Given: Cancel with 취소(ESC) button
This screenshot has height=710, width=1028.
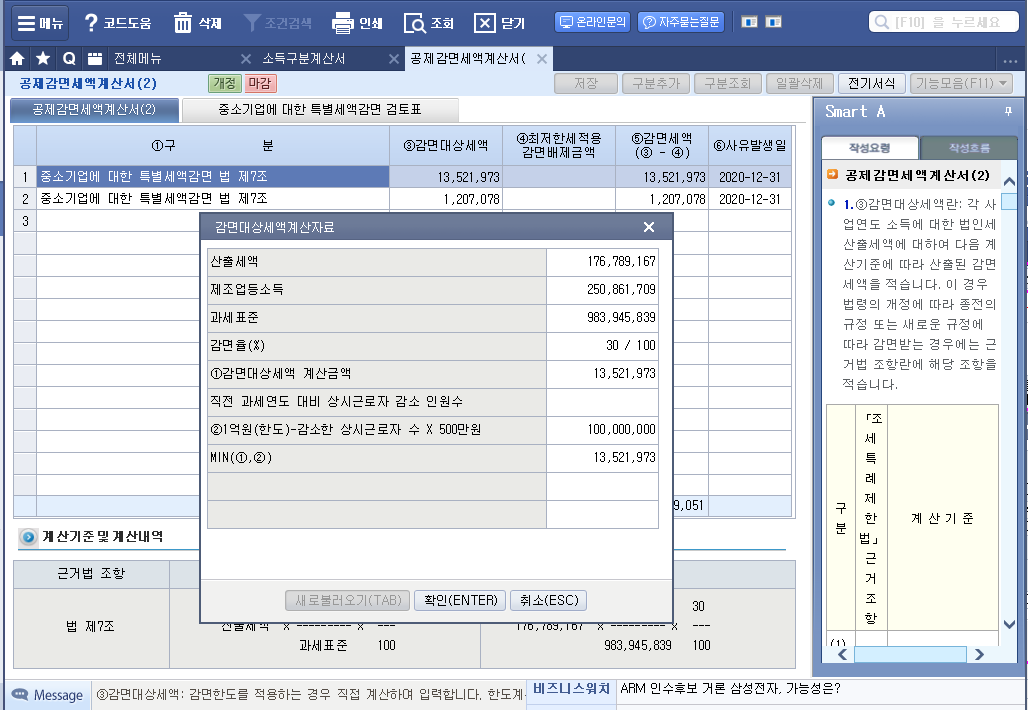Looking at the screenshot, I should click(x=549, y=601).
